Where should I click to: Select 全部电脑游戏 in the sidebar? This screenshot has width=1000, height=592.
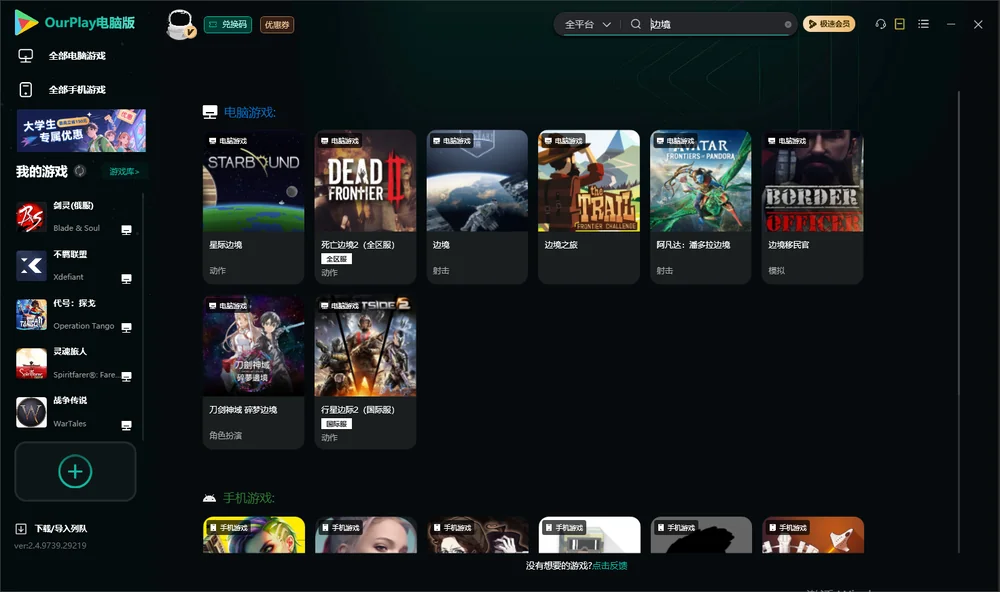[77, 56]
